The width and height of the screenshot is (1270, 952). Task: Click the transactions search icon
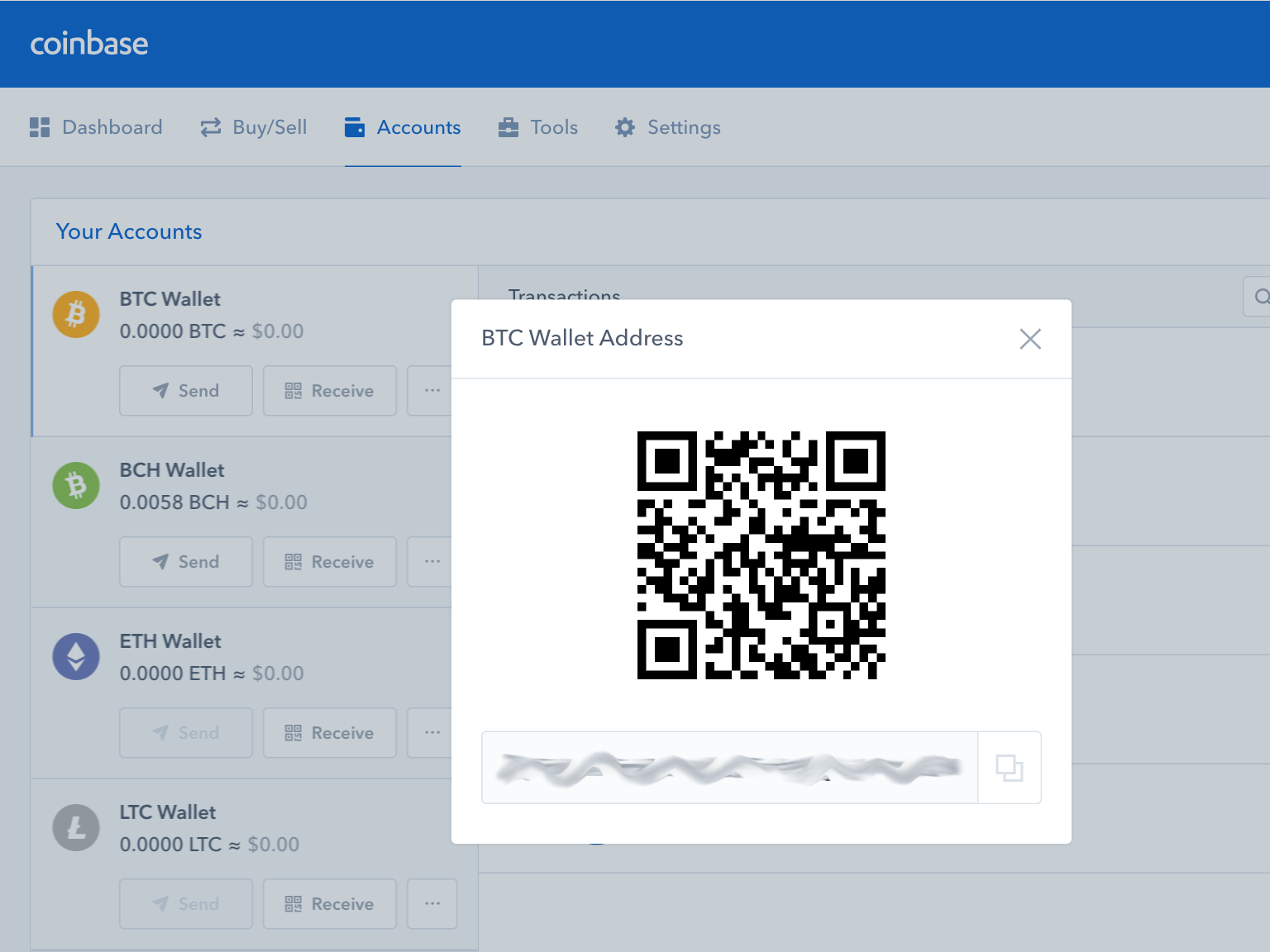[x=1261, y=297]
